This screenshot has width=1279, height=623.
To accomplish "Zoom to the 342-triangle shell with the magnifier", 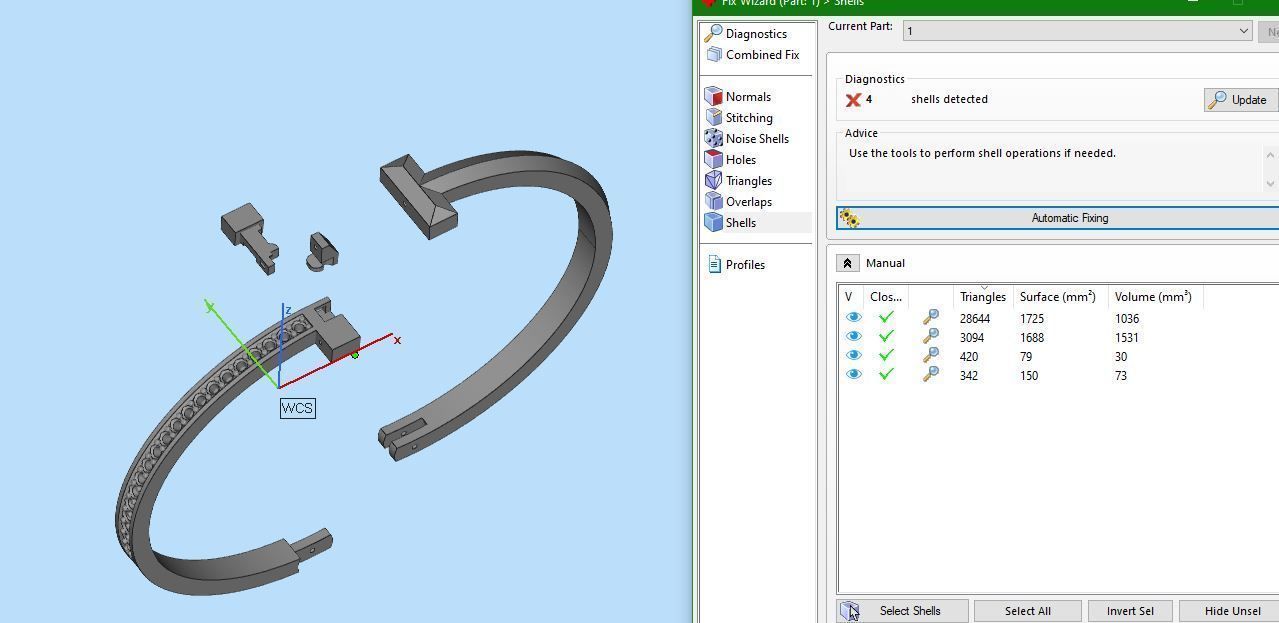I will (930, 375).
